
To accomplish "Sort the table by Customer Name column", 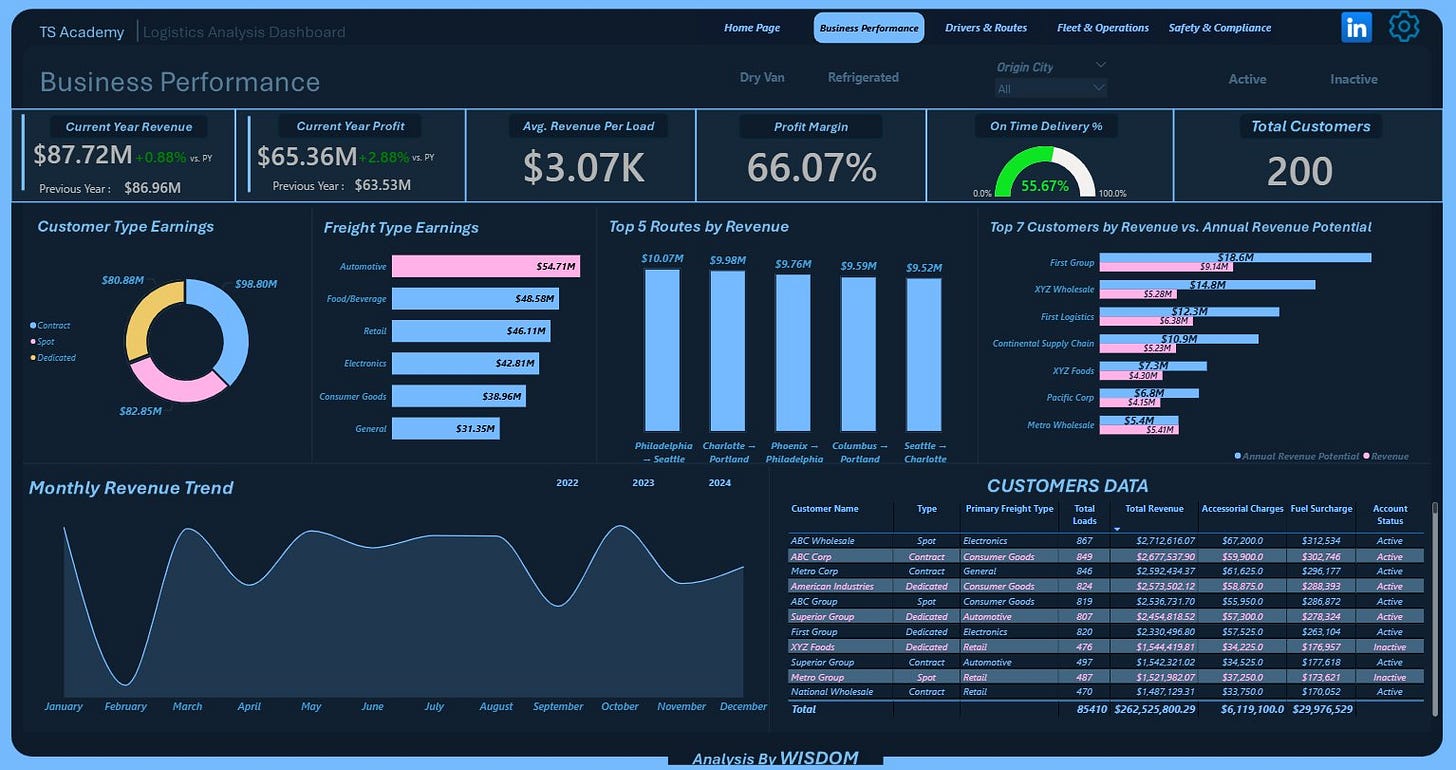I will click(x=825, y=509).
